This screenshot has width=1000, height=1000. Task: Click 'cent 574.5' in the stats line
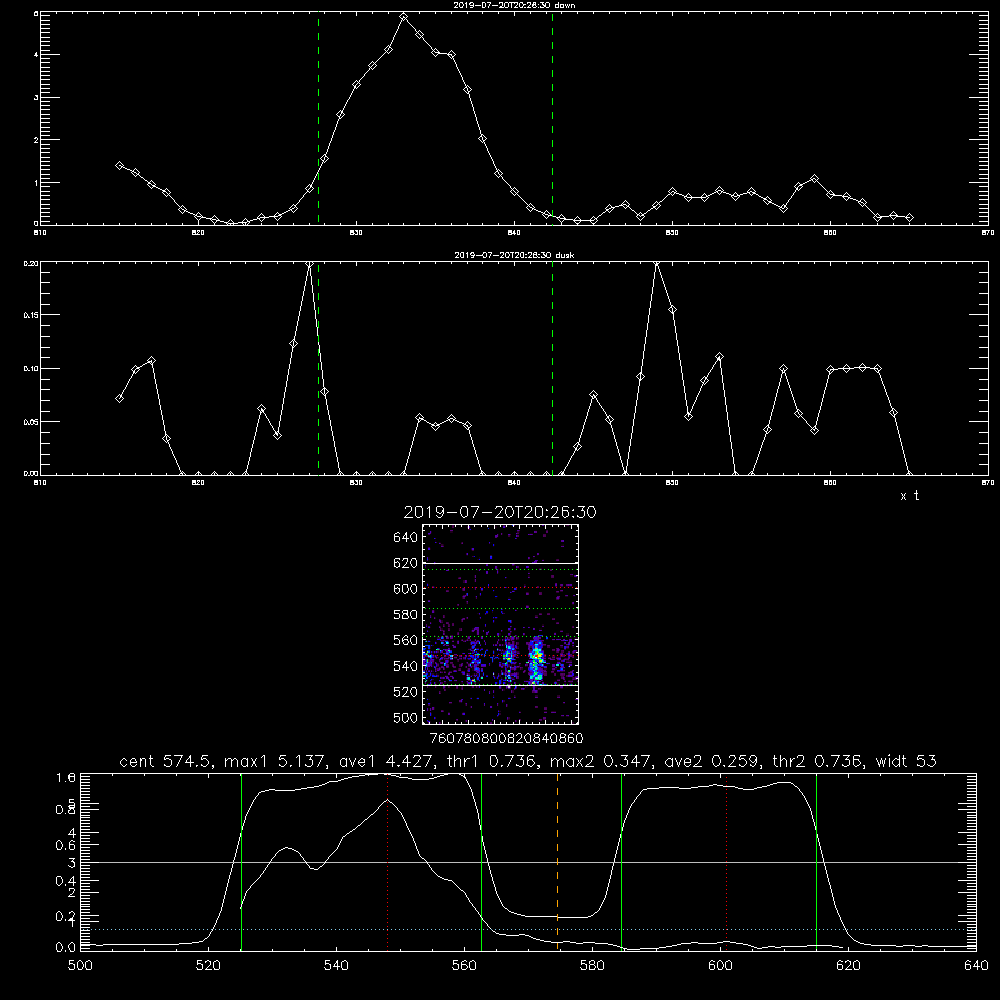pyautogui.click(x=166, y=761)
